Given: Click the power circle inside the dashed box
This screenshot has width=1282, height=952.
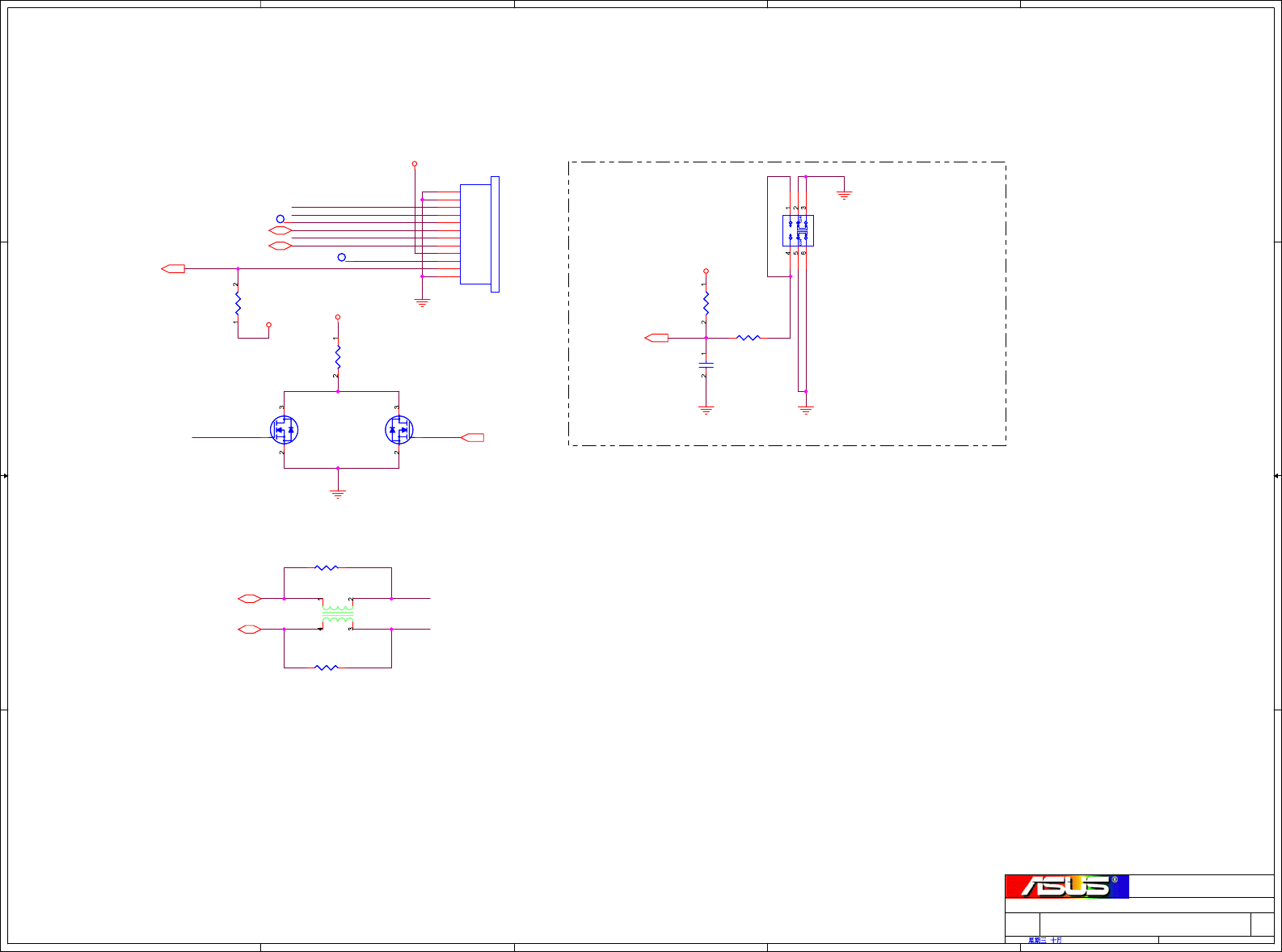Looking at the screenshot, I should 706,272.
